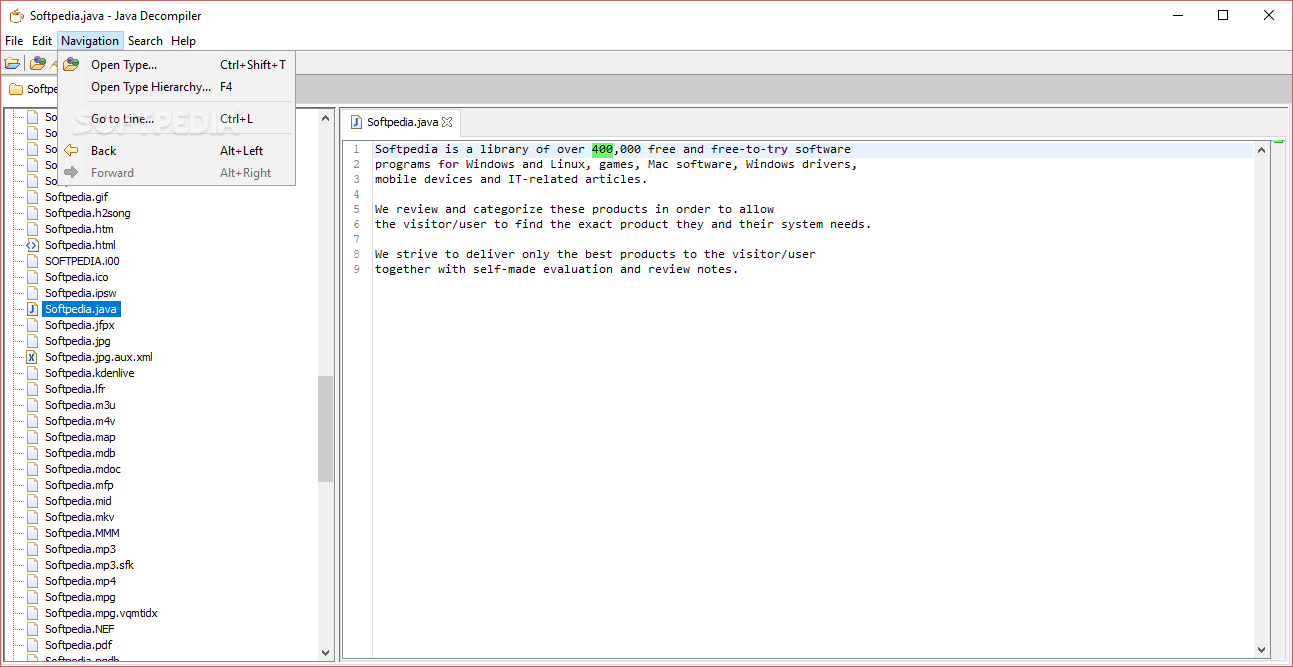Screen dimensions: 1293x667
Task: Select Softpedia.map in the file tree
Action: click(x=80, y=437)
